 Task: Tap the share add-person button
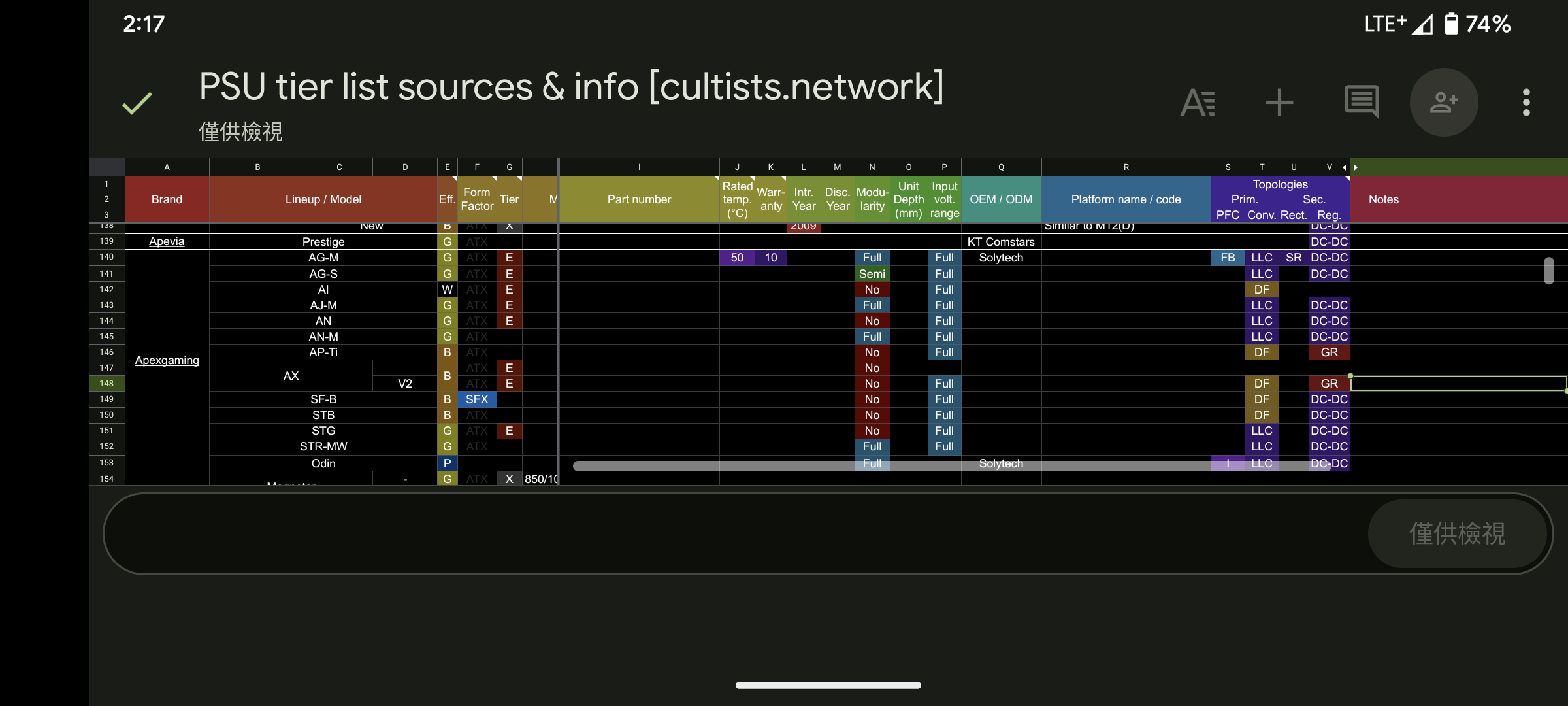tap(1444, 103)
